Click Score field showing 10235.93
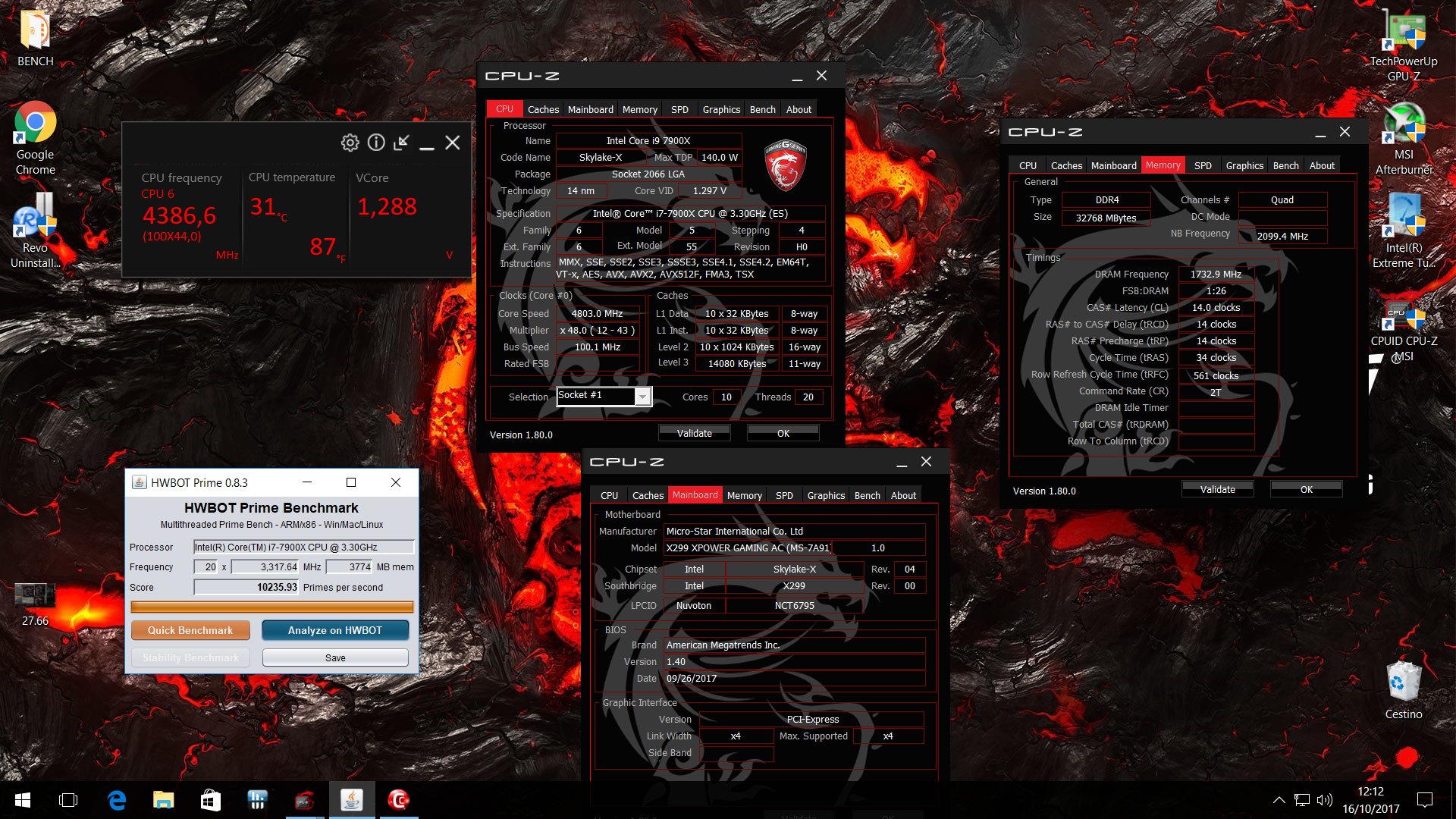The image size is (1456, 819). [246, 587]
